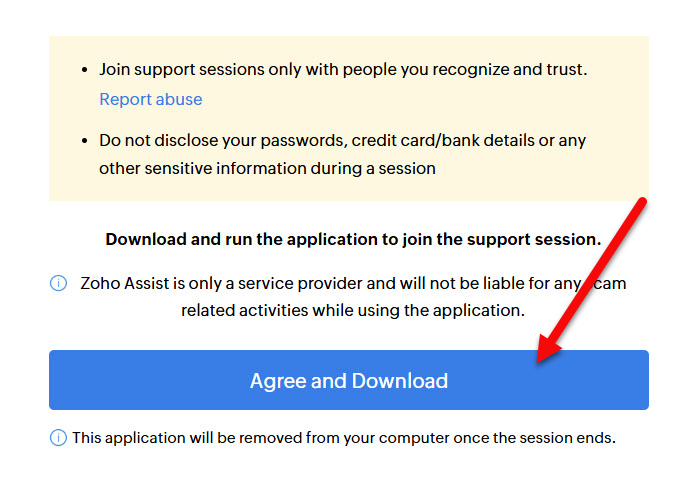Click the phrase 'recognize and trust'

510,69
